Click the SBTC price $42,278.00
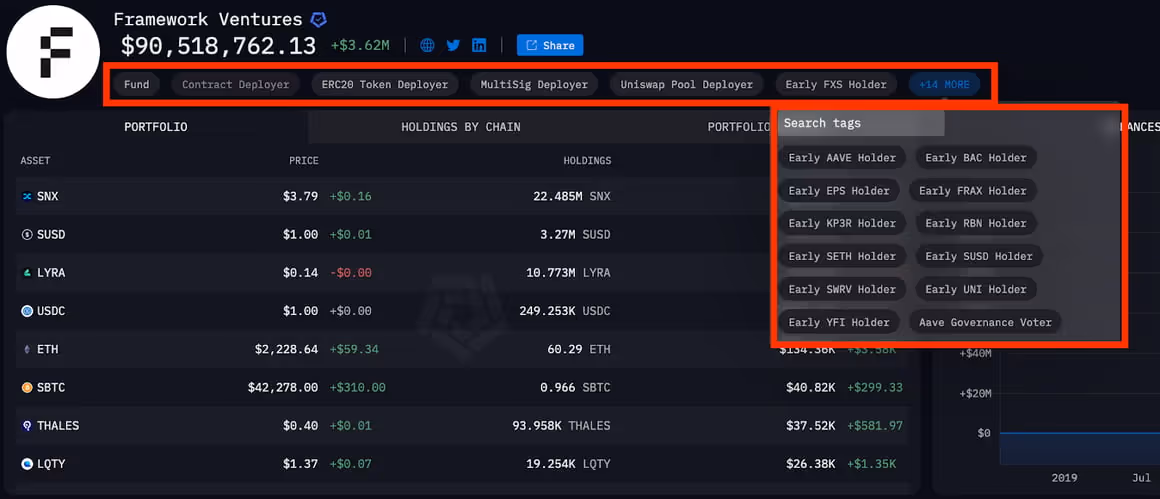Screen dimensions: 1160x499 [x=283, y=387]
